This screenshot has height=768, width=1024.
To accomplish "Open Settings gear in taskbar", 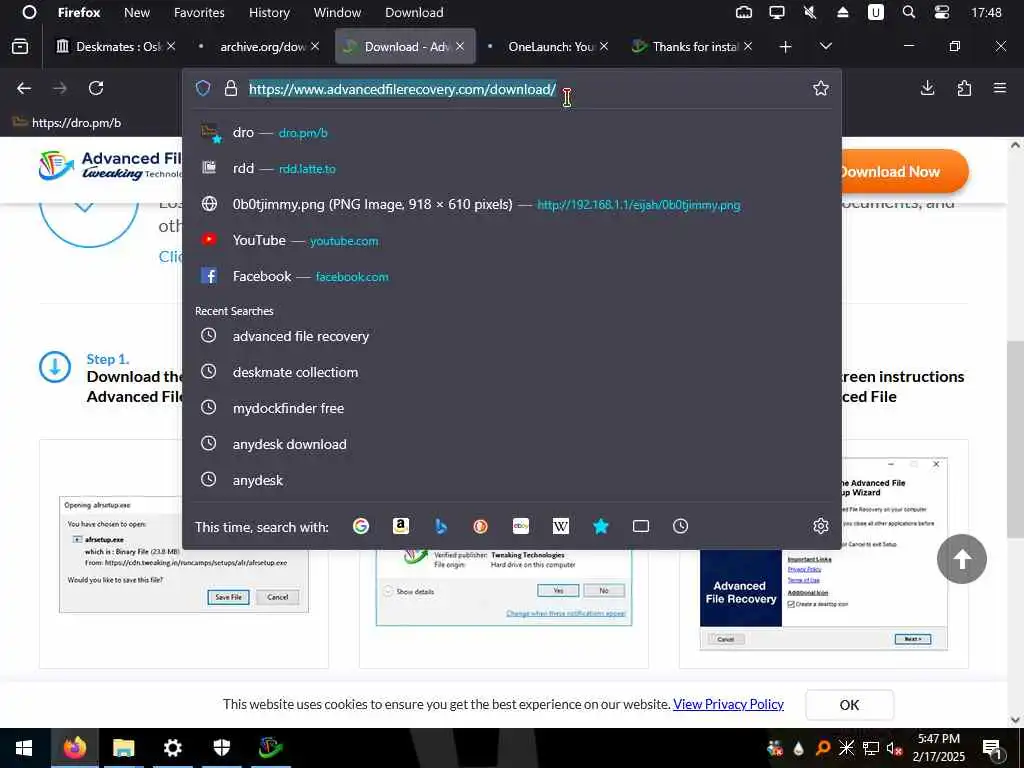I will 172,748.
